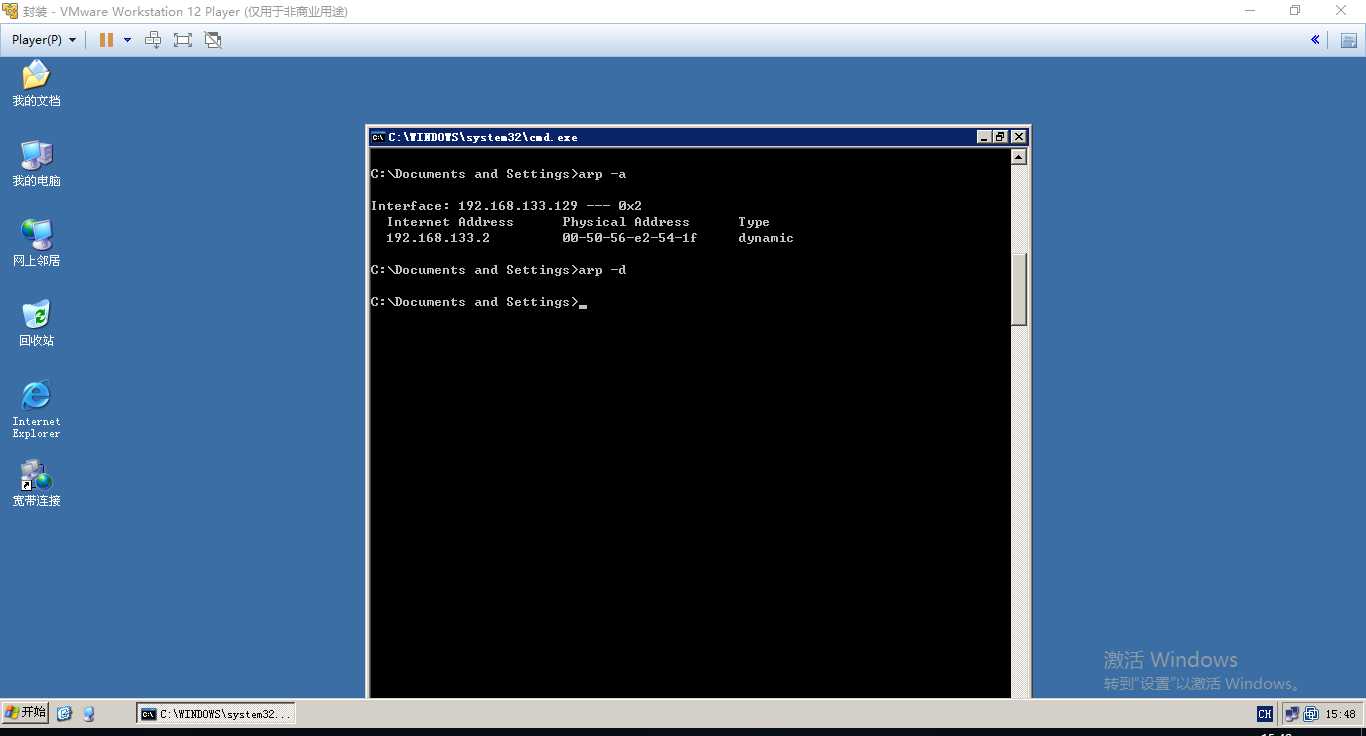1366x736 pixels.
Task: Open the 开始 Start menu
Action: point(25,713)
